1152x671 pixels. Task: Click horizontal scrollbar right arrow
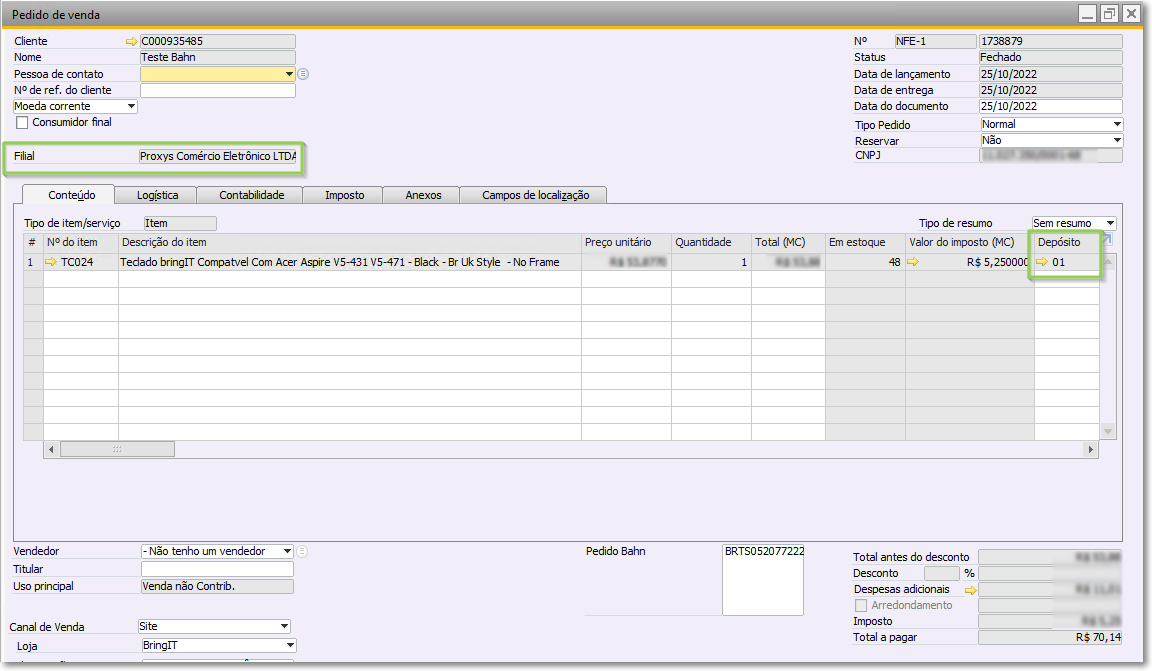[1090, 449]
